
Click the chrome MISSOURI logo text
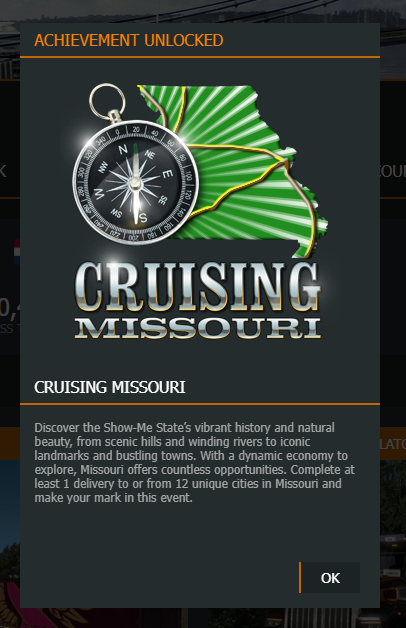click(x=197, y=328)
